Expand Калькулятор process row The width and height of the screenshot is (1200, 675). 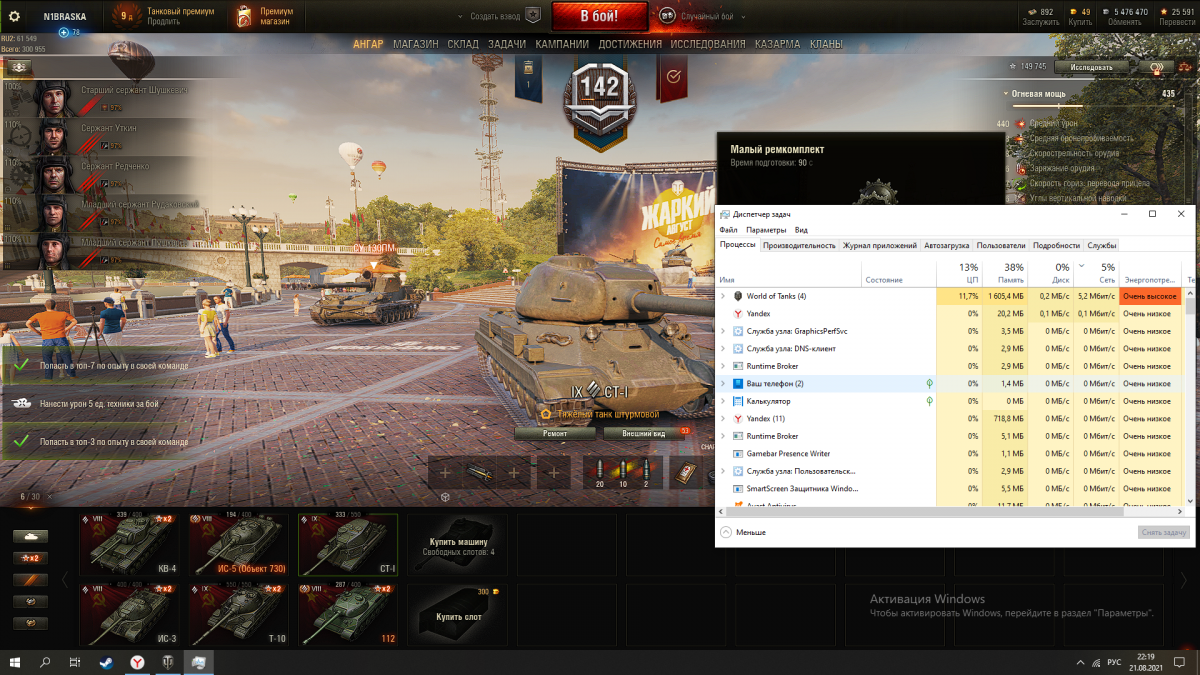pyautogui.click(x=723, y=401)
